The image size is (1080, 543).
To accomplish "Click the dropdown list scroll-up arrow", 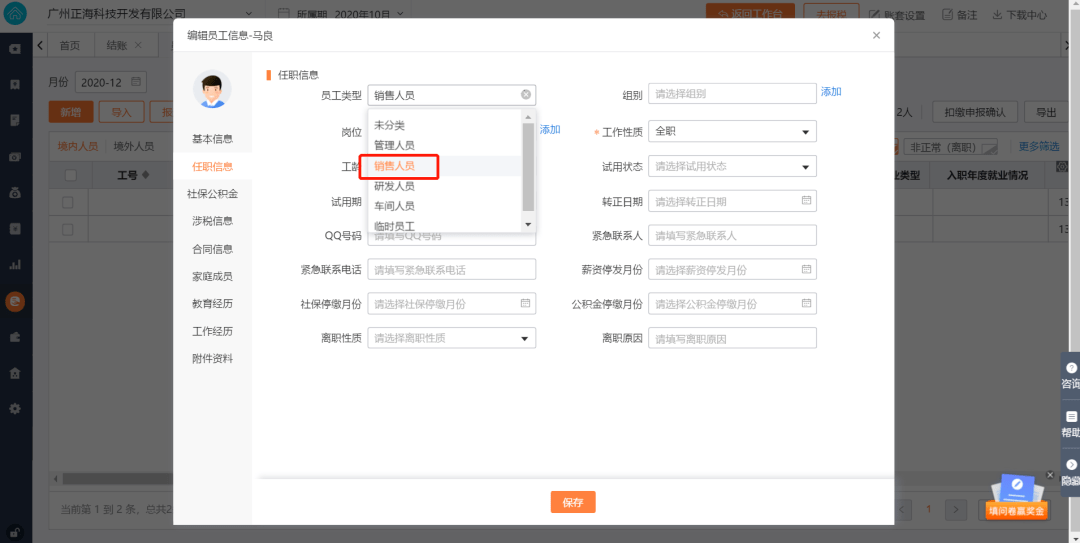I will 528,116.
